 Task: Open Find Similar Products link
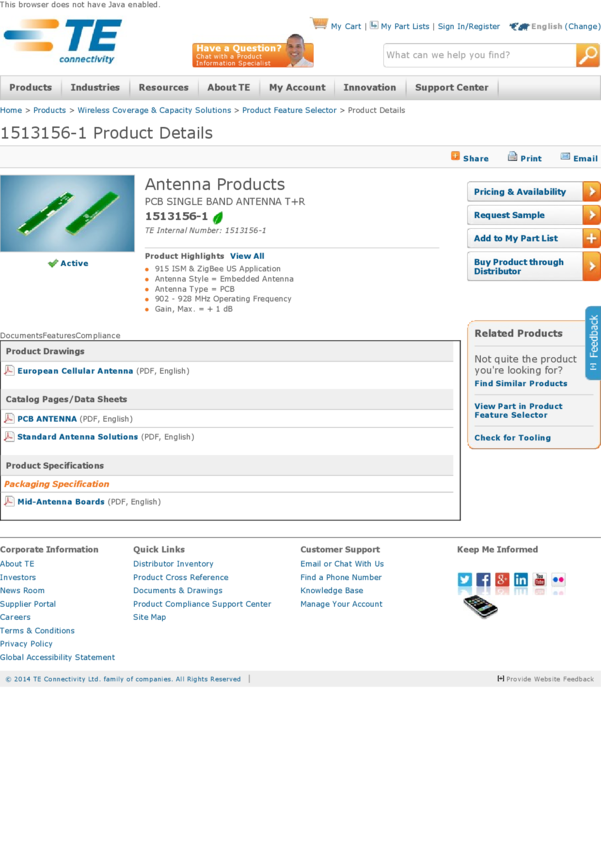click(521, 383)
